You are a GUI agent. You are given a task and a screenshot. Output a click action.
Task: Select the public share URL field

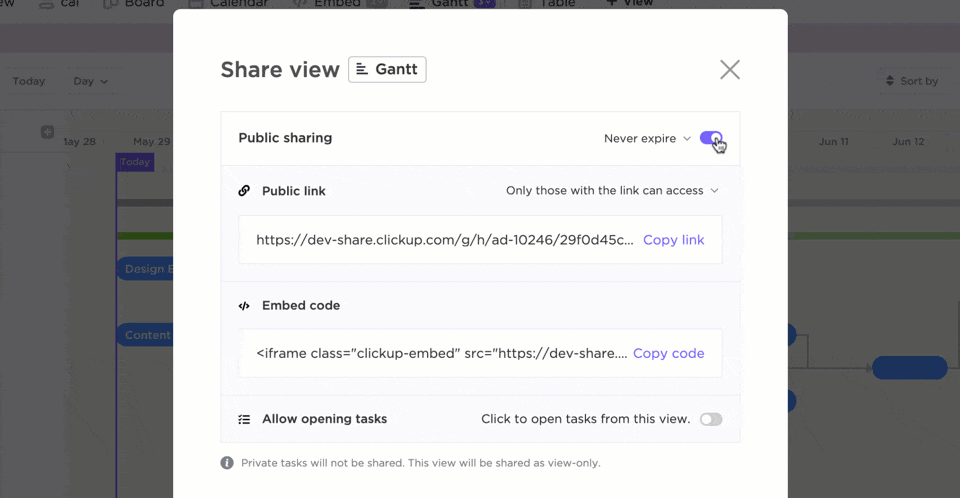[x=444, y=240]
